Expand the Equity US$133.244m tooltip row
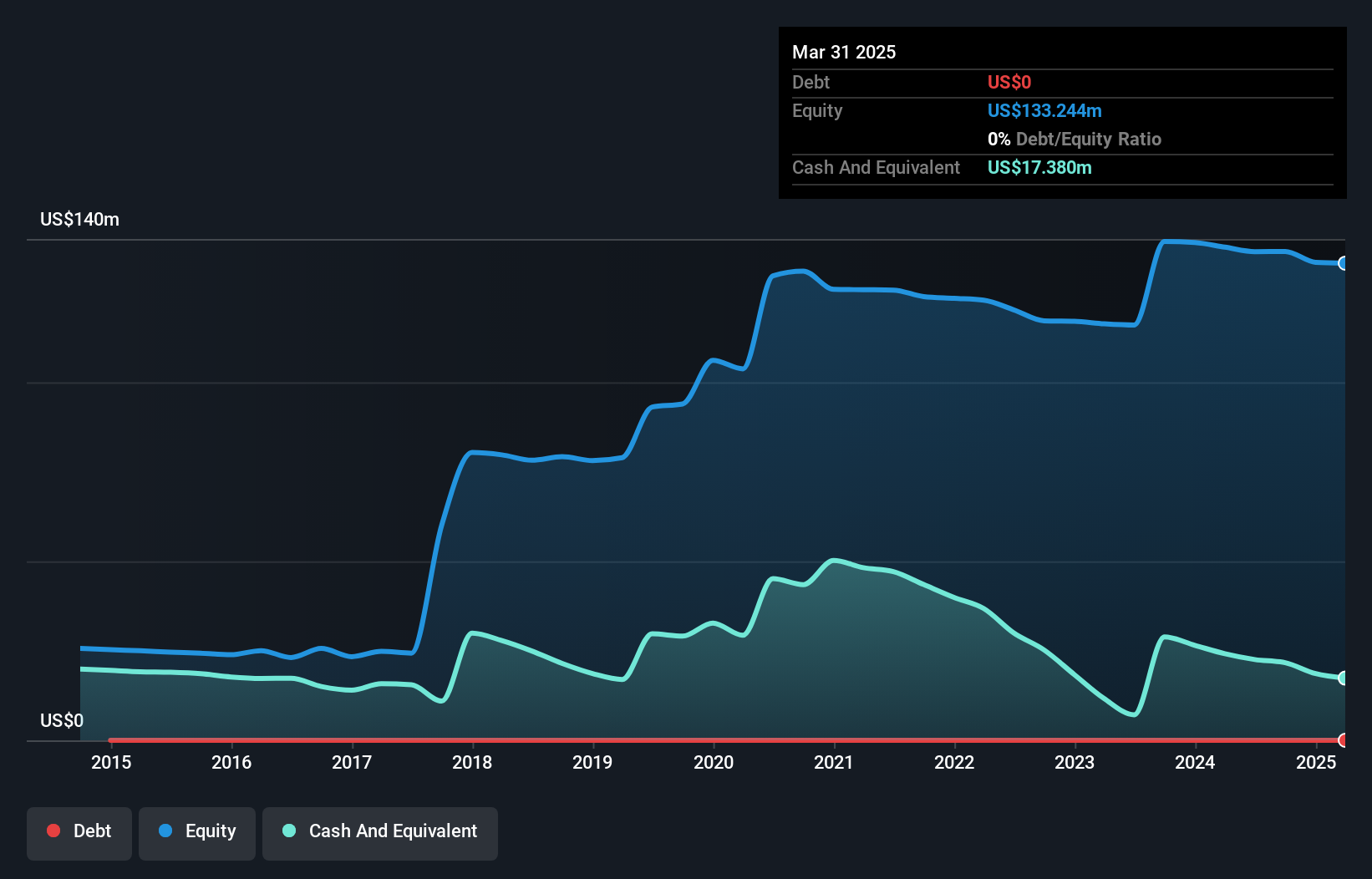 (x=1044, y=110)
